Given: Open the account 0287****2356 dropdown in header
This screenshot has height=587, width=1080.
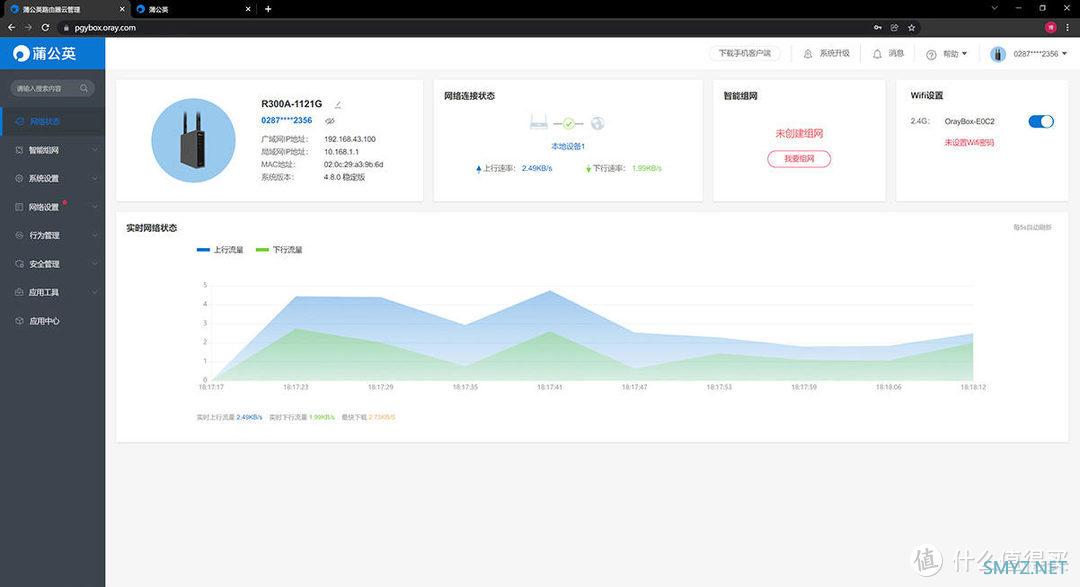Looking at the screenshot, I should (x=1040, y=54).
